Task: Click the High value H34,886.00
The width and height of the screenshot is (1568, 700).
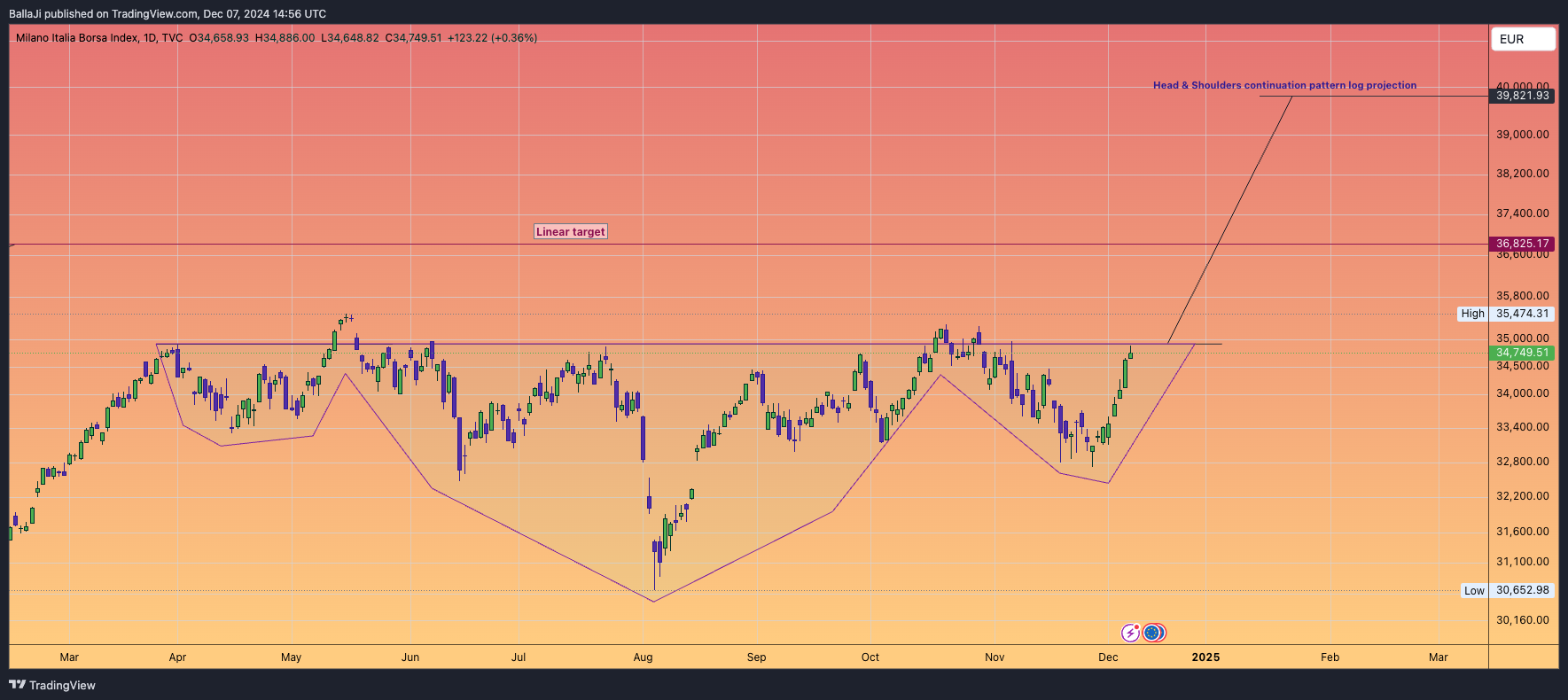Action: pos(285,38)
